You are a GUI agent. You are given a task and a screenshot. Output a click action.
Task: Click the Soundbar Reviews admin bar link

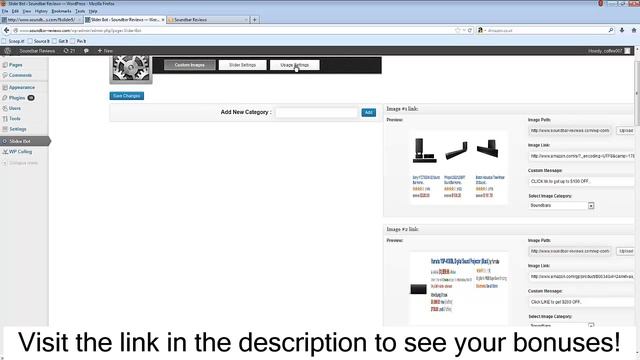point(37,51)
